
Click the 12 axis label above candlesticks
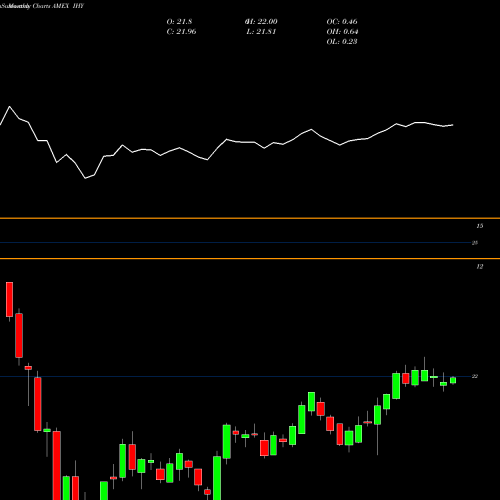point(480,267)
